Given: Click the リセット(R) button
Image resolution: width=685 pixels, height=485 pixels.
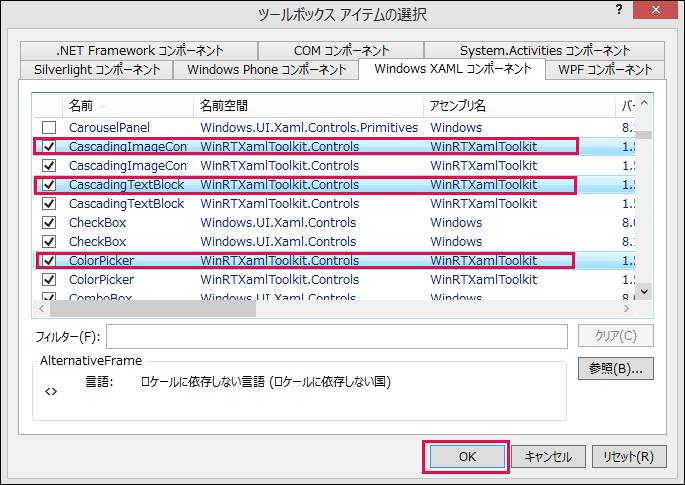Looking at the screenshot, I should pyautogui.click(x=629, y=457).
